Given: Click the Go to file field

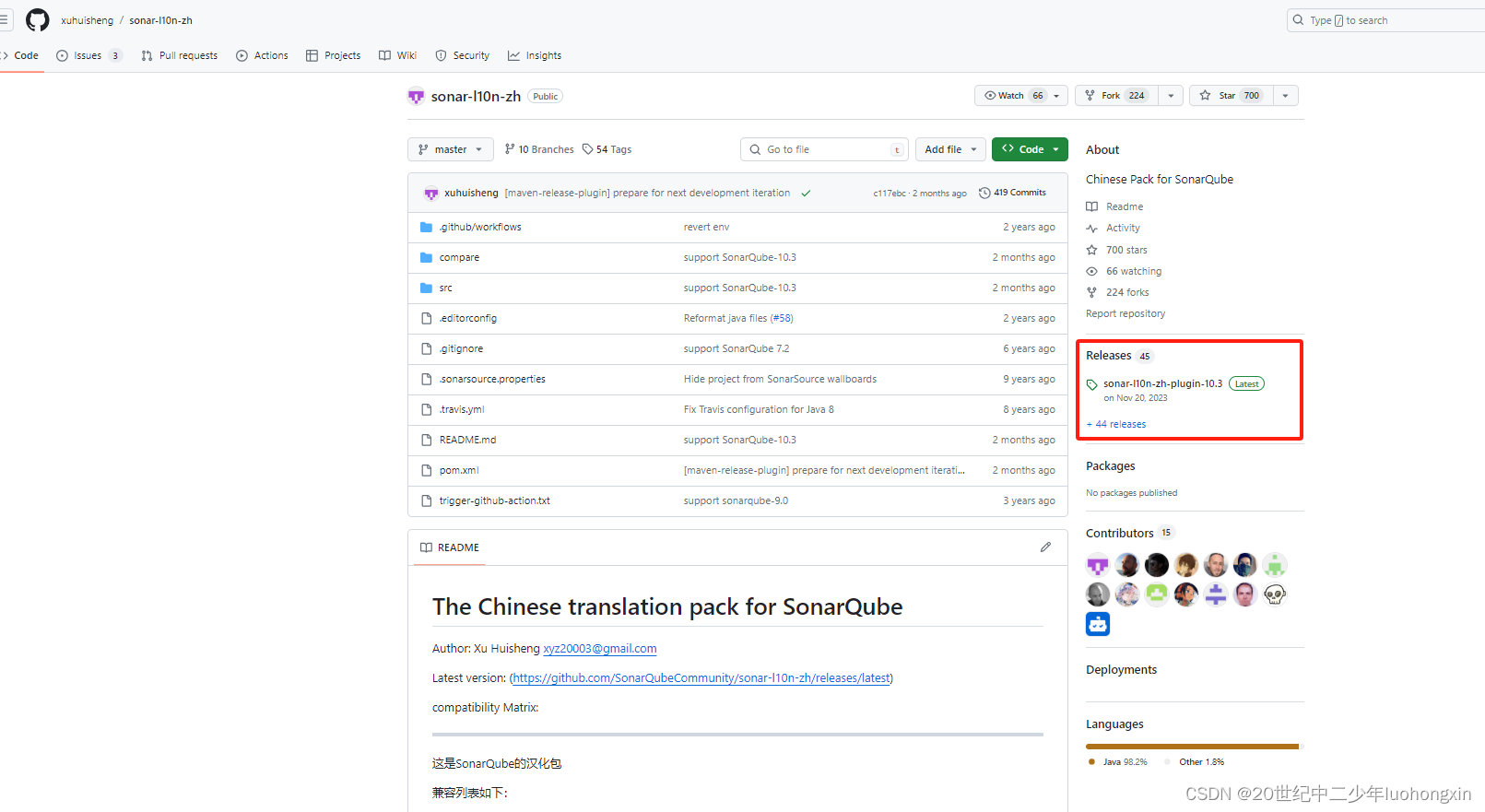Looking at the screenshot, I should [x=824, y=149].
